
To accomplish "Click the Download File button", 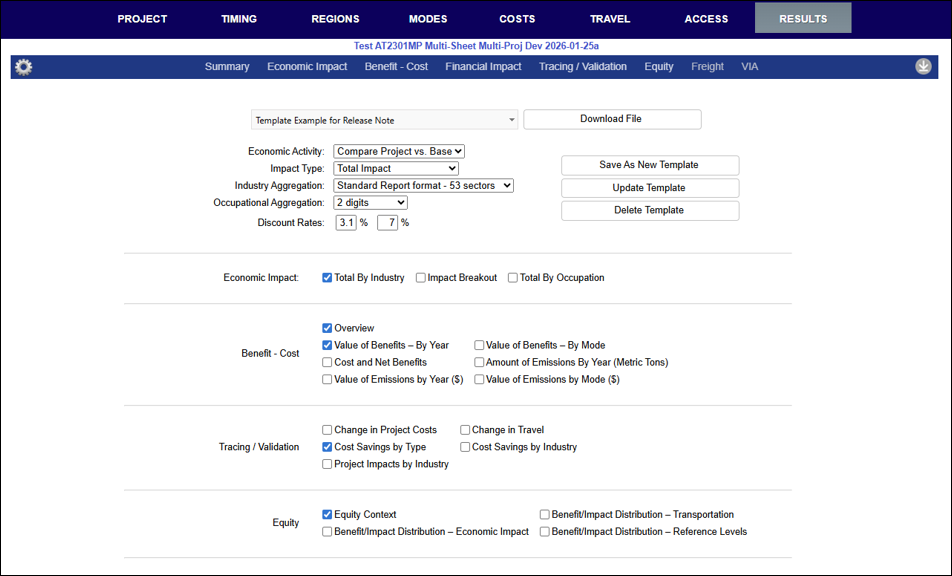I will (x=612, y=119).
